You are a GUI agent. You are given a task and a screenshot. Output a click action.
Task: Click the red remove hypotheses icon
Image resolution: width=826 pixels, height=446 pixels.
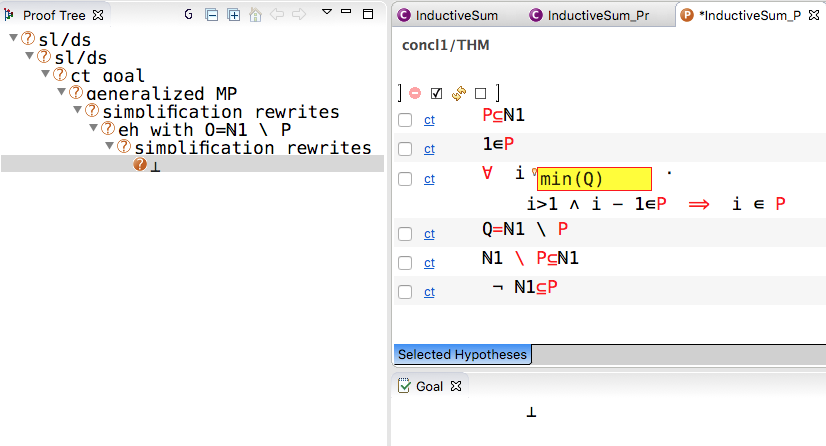414,93
